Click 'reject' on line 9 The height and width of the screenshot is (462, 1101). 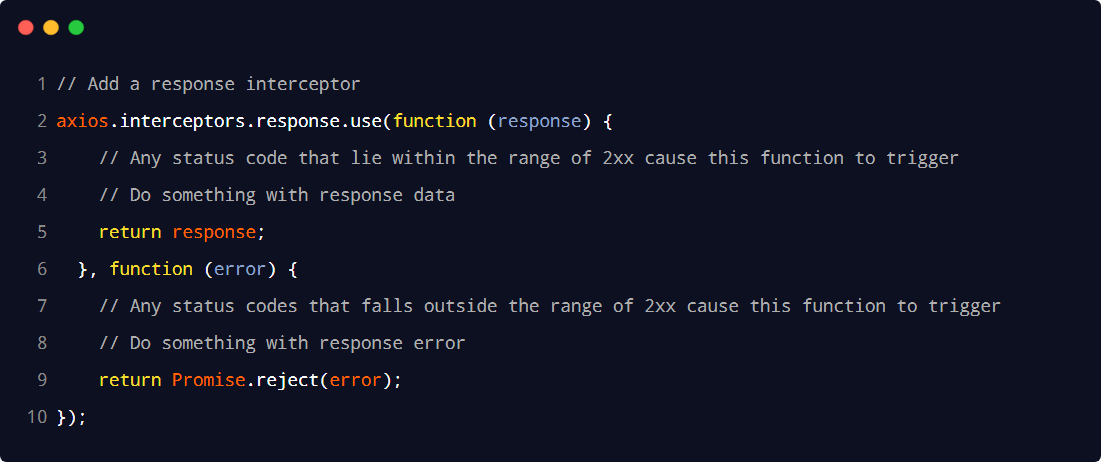click(x=288, y=381)
